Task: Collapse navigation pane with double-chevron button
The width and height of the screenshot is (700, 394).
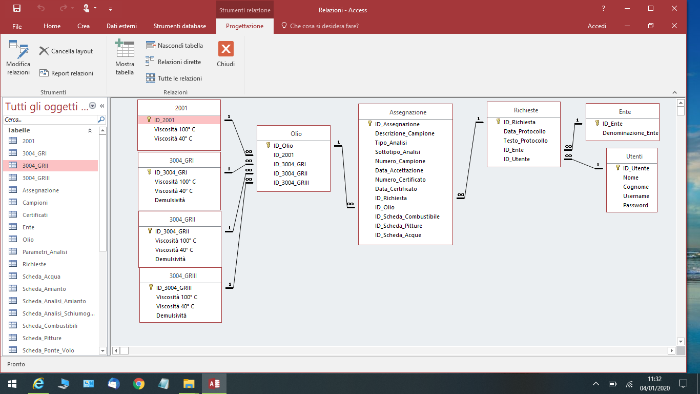Action: pos(102,106)
